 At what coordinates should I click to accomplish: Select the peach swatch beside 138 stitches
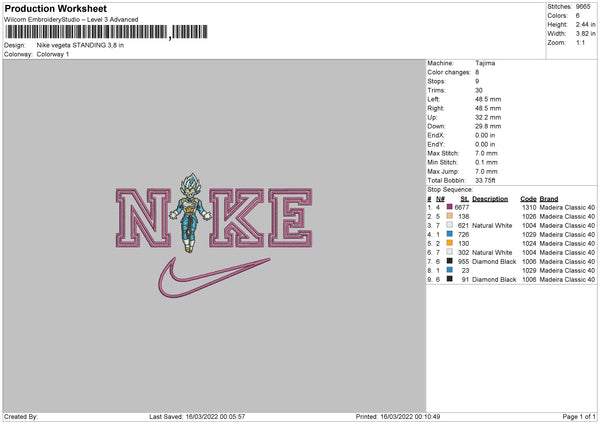(x=450, y=216)
